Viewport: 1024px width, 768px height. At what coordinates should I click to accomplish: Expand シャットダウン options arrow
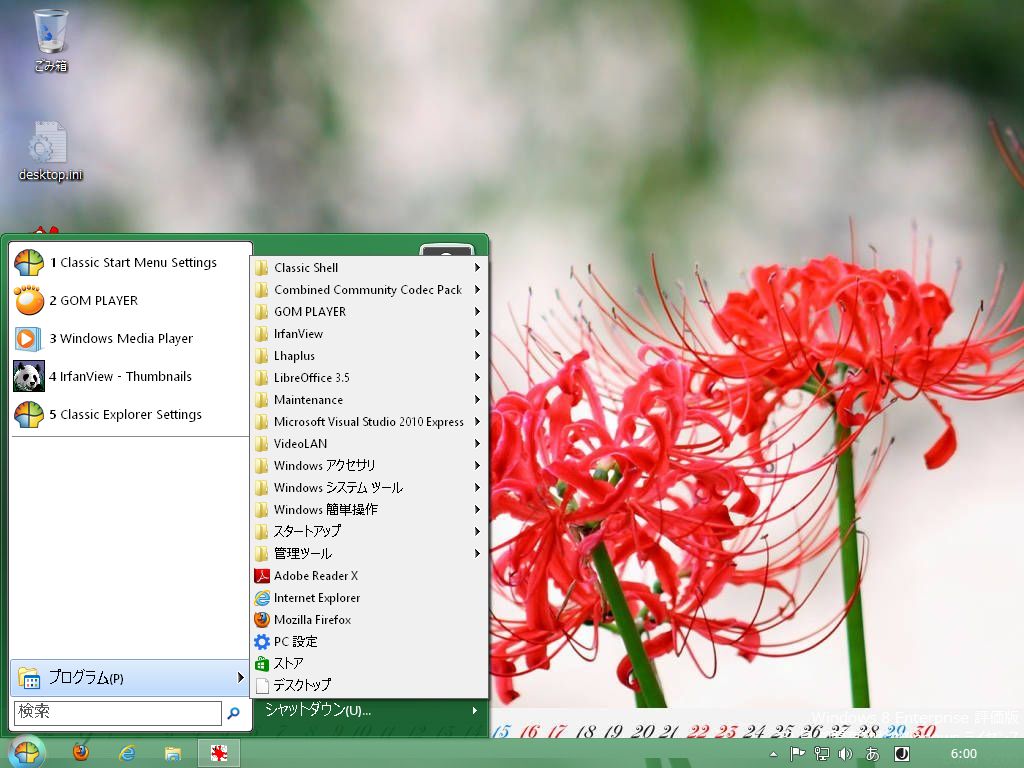[x=475, y=711]
